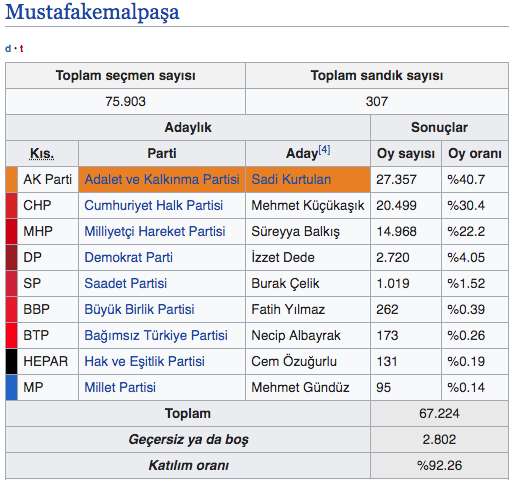Viewport: 509px width, 480px height.
Task: Select candidate name Mehmet Gündüz
Action: [300, 387]
